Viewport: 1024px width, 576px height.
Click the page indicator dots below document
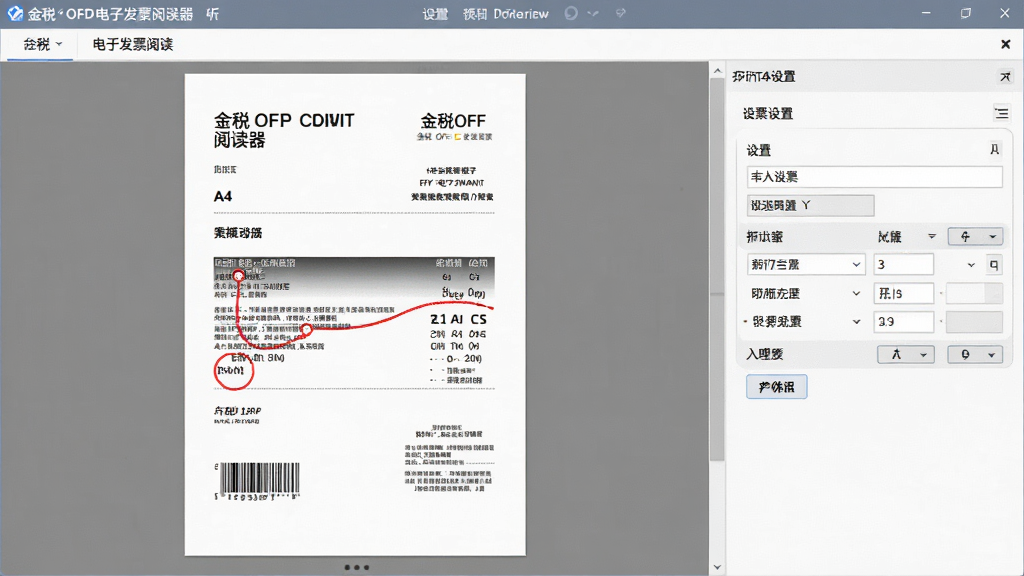pyautogui.click(x=357, y=568)
